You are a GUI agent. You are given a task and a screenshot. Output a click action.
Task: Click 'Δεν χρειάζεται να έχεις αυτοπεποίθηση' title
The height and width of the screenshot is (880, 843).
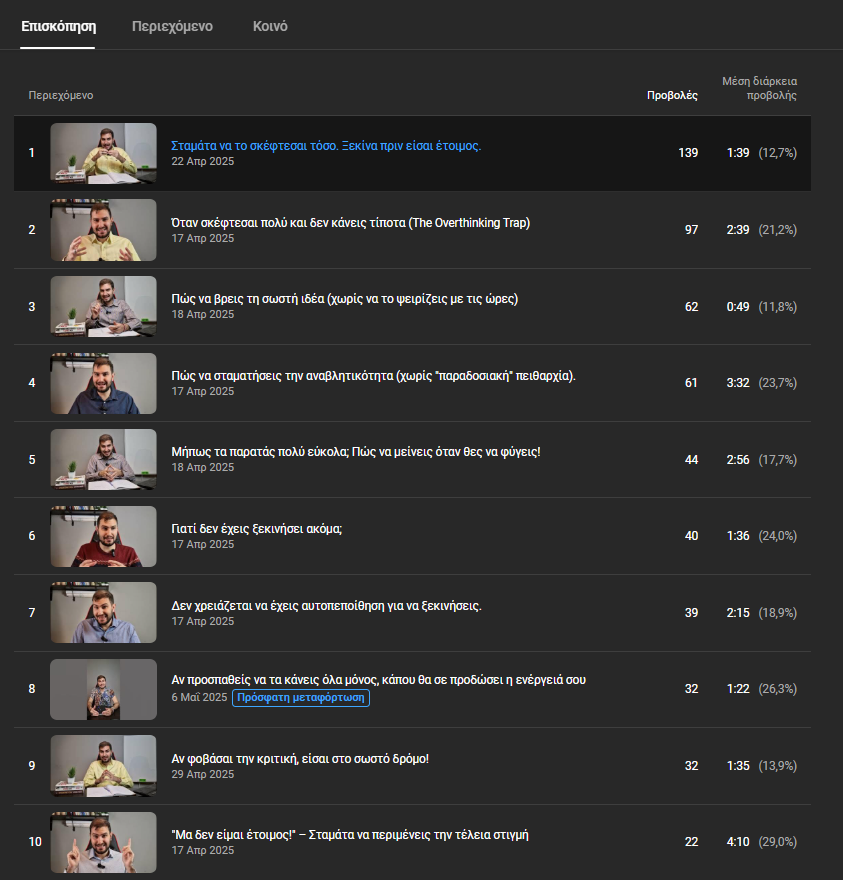tap(326, 606)
